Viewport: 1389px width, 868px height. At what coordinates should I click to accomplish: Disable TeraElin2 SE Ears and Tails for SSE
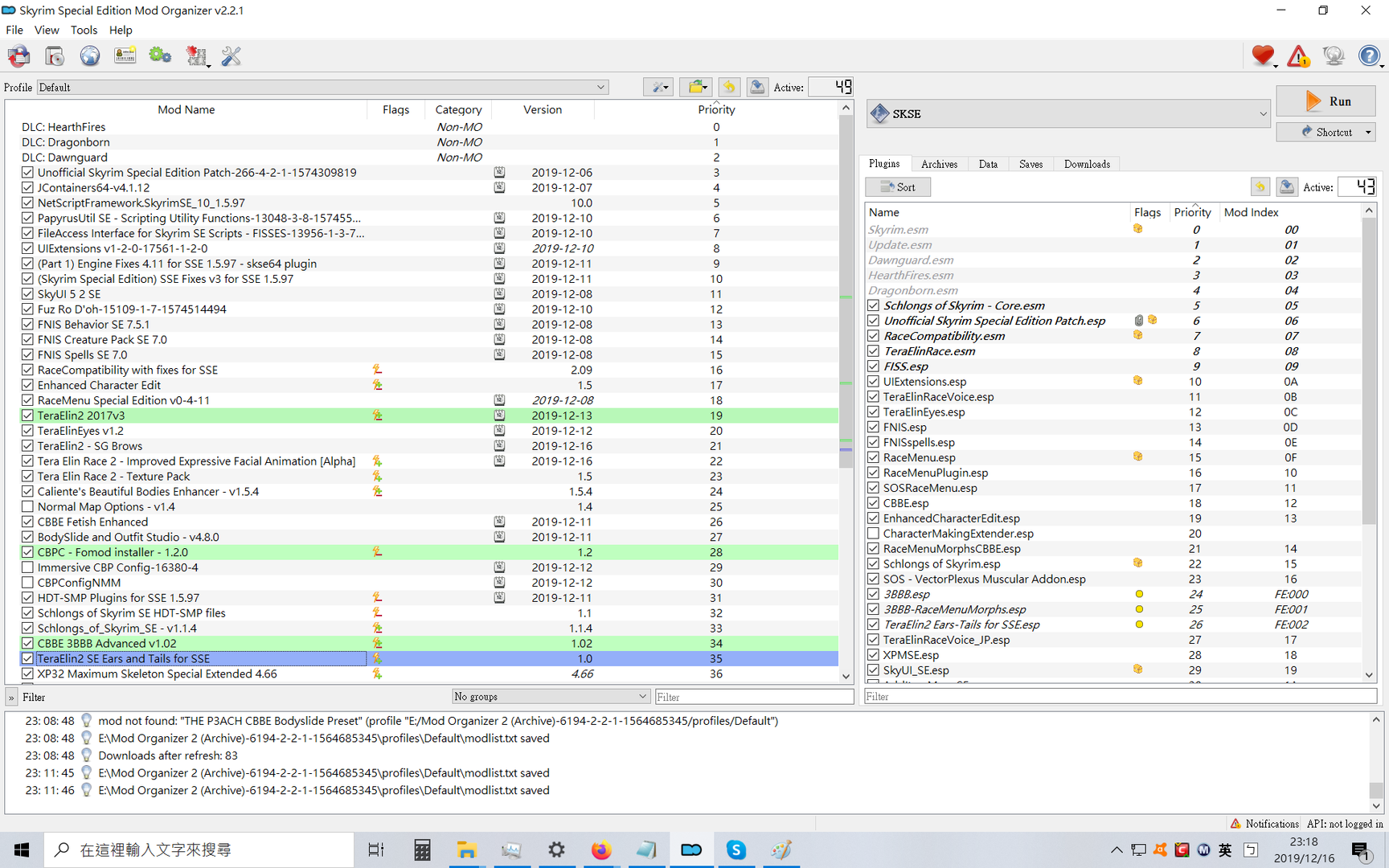(27, 658)
